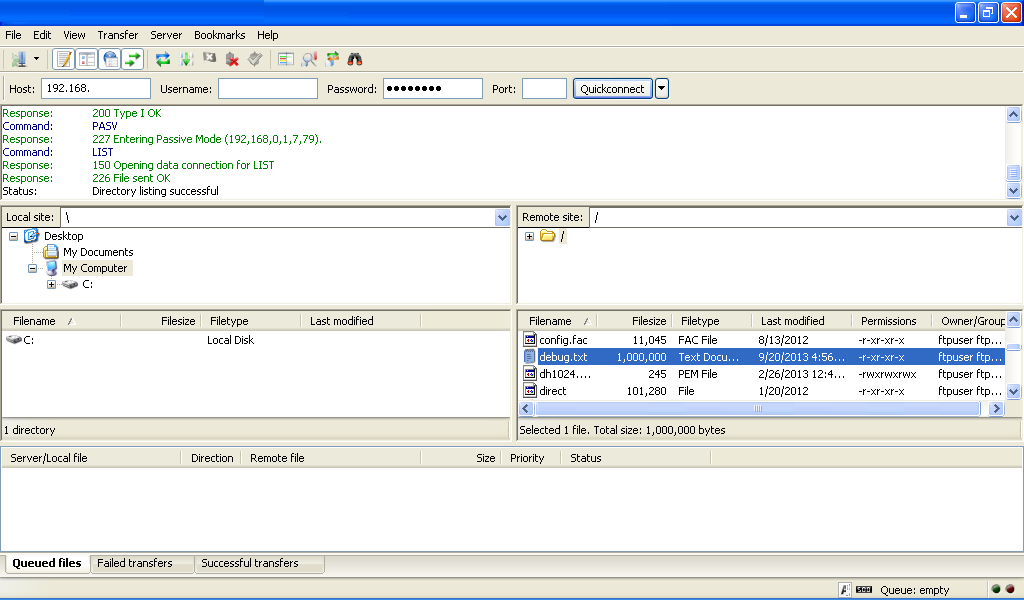
Task: Click the Username input field
Action: (x=267, y=89)
